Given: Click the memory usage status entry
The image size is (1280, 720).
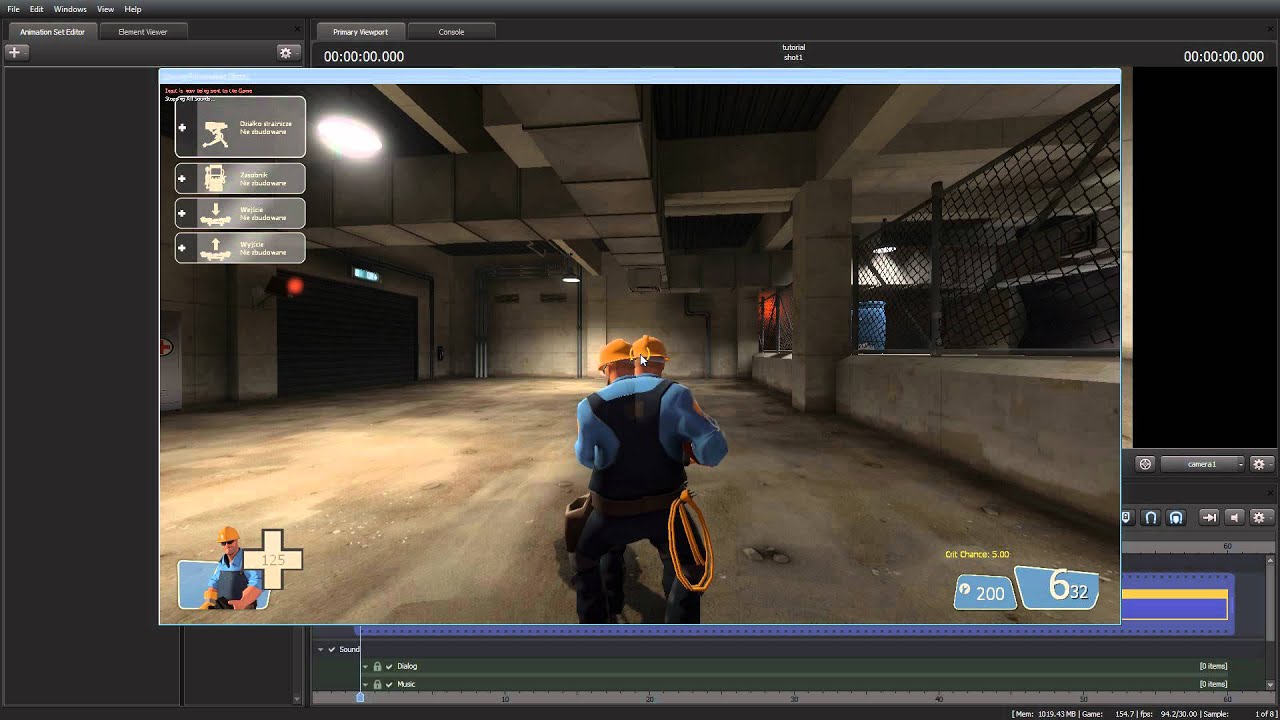Looking at the screenshot, I should [1043, 714].
